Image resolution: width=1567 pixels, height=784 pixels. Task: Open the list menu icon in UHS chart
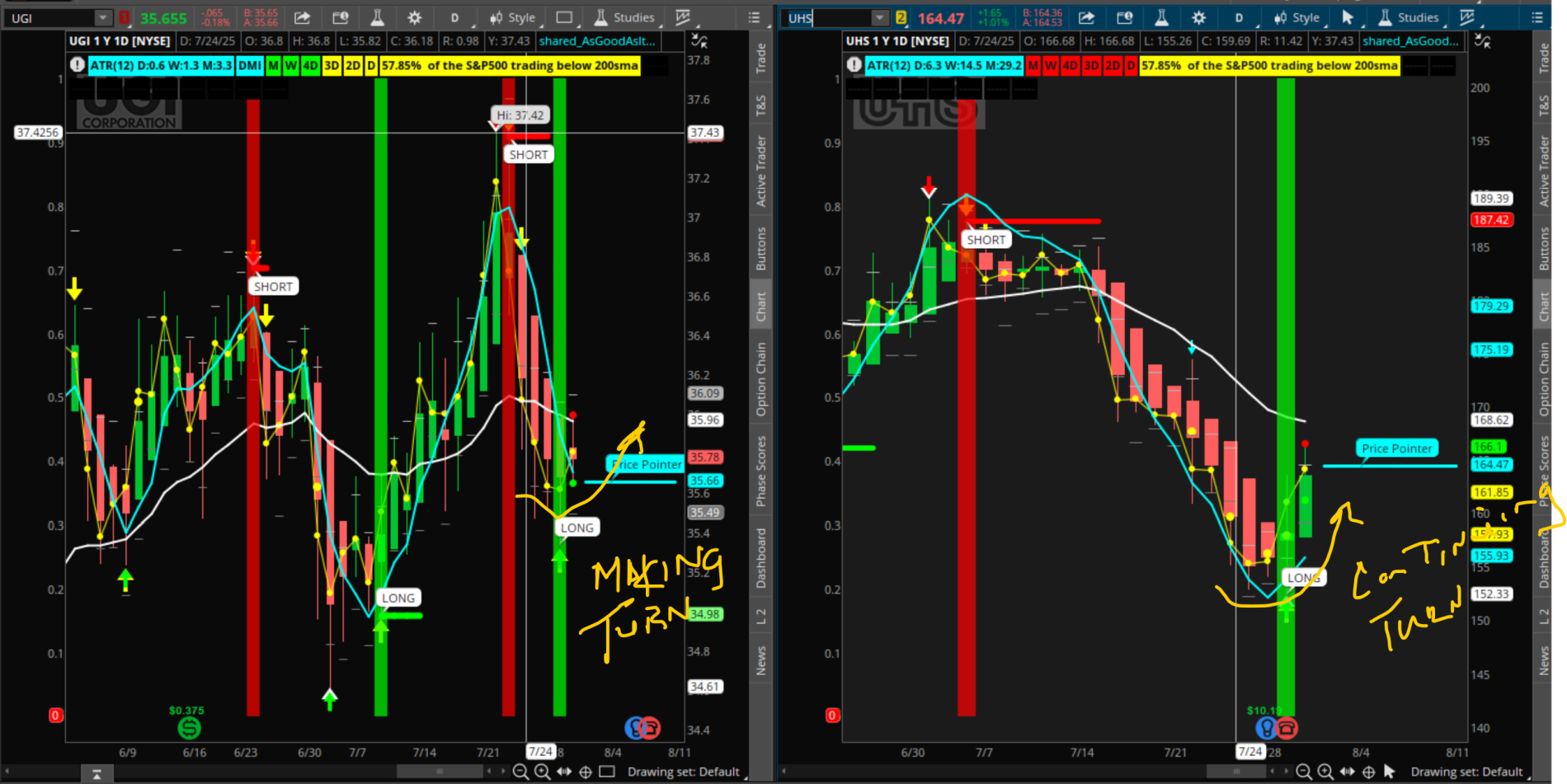(x=1537, y=17)
